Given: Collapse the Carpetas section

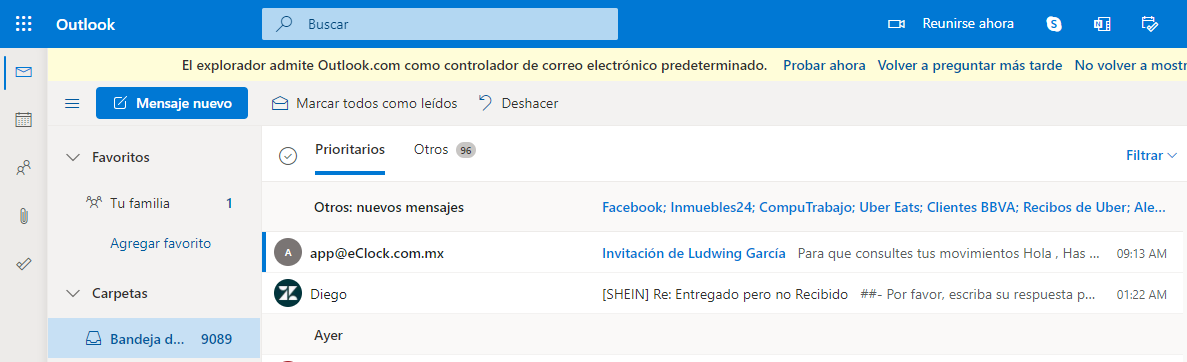Looking at the screenshot, I should 73,293.
